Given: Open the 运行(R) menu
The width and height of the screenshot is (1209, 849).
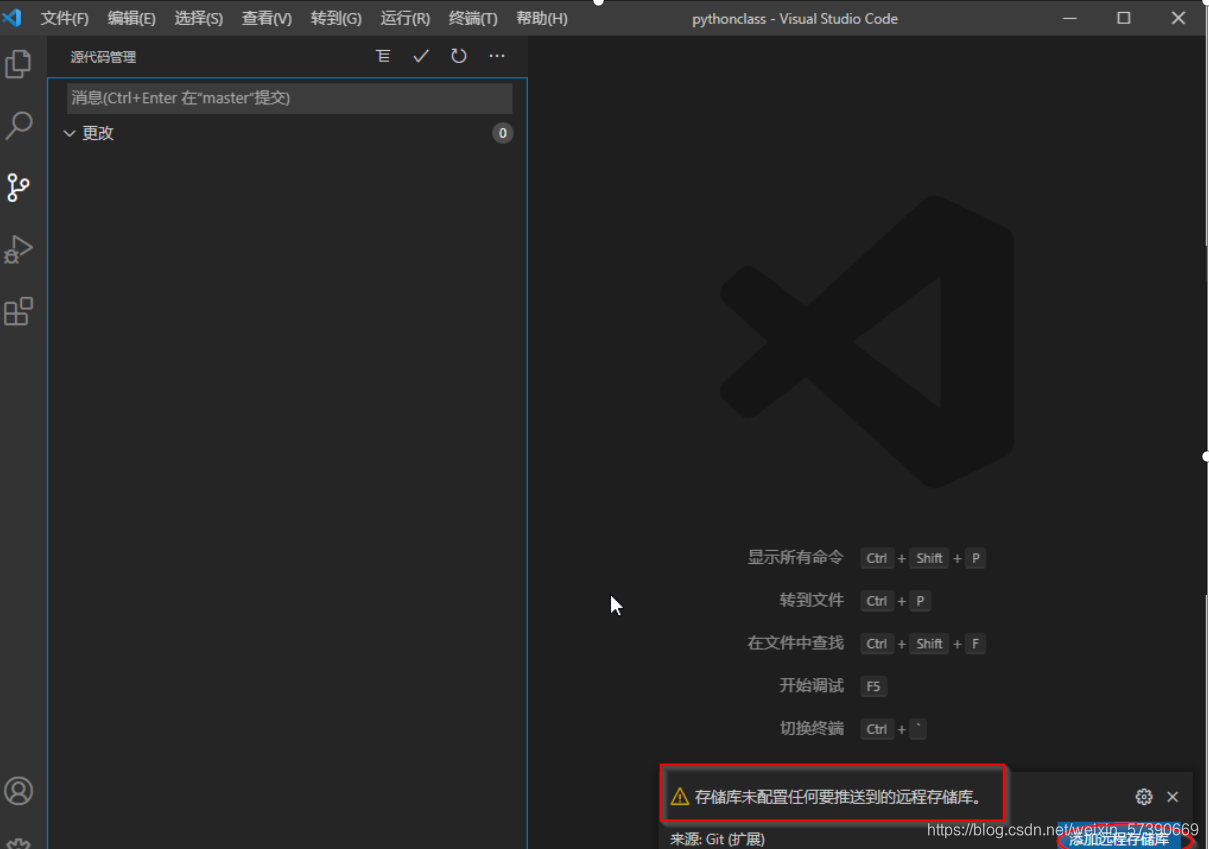Looking at the screenshot, I should [x=405, y=19].
